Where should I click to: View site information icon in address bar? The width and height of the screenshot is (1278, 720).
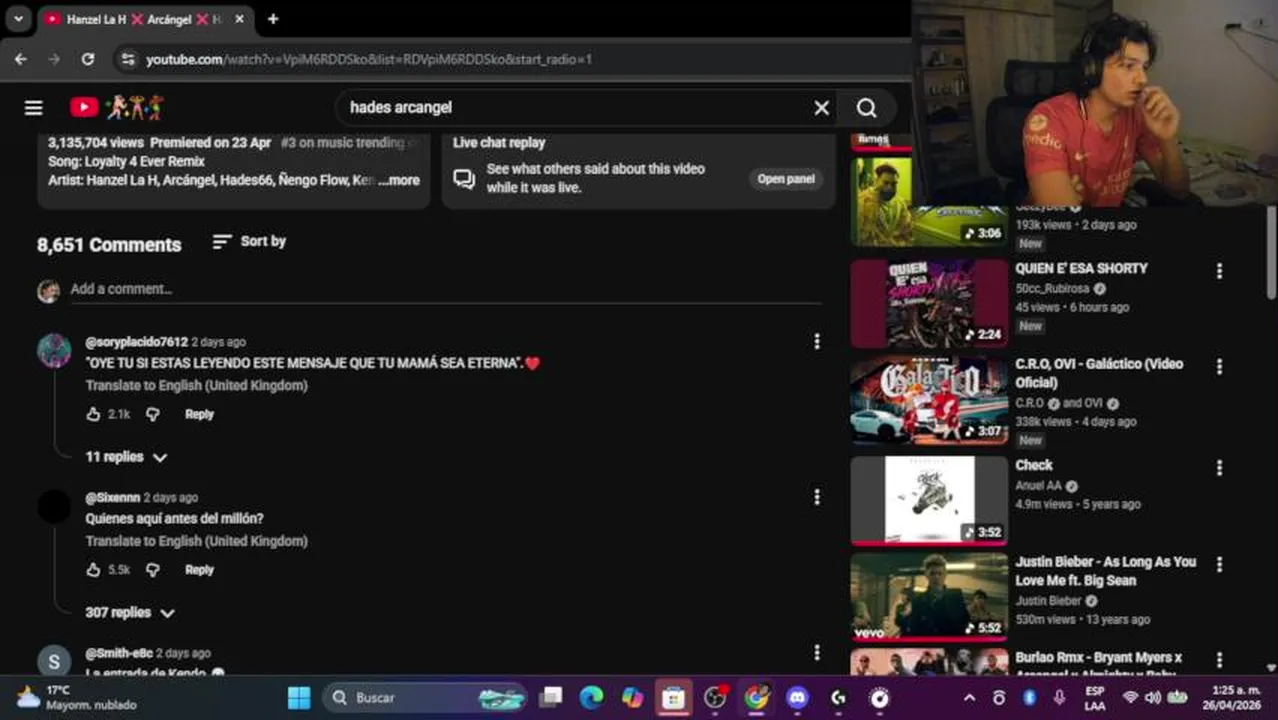[127, 59]
